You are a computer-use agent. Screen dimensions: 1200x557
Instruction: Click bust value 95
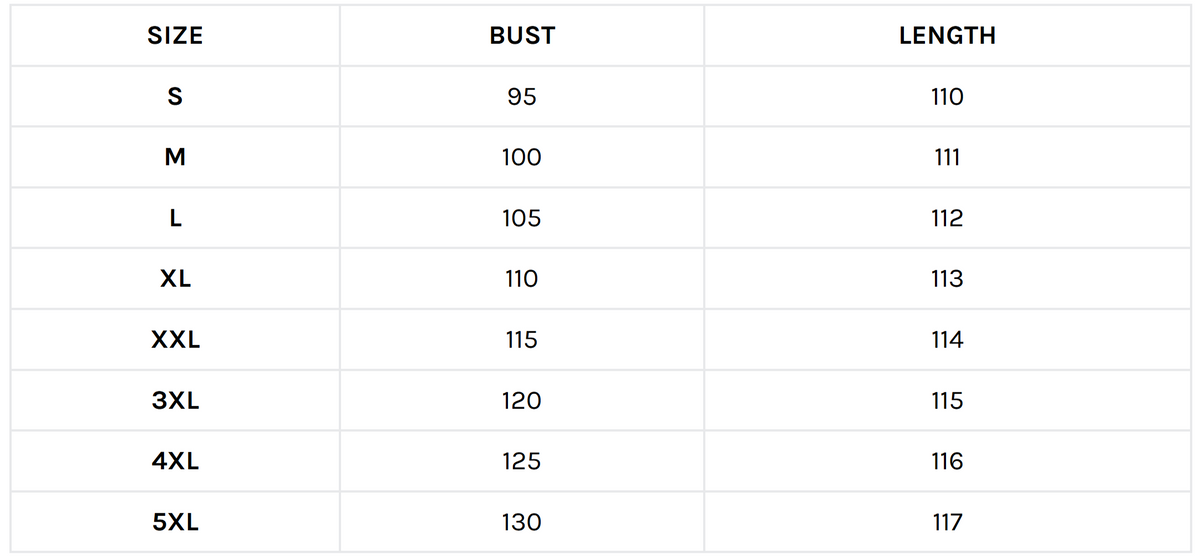click(522, 97)
